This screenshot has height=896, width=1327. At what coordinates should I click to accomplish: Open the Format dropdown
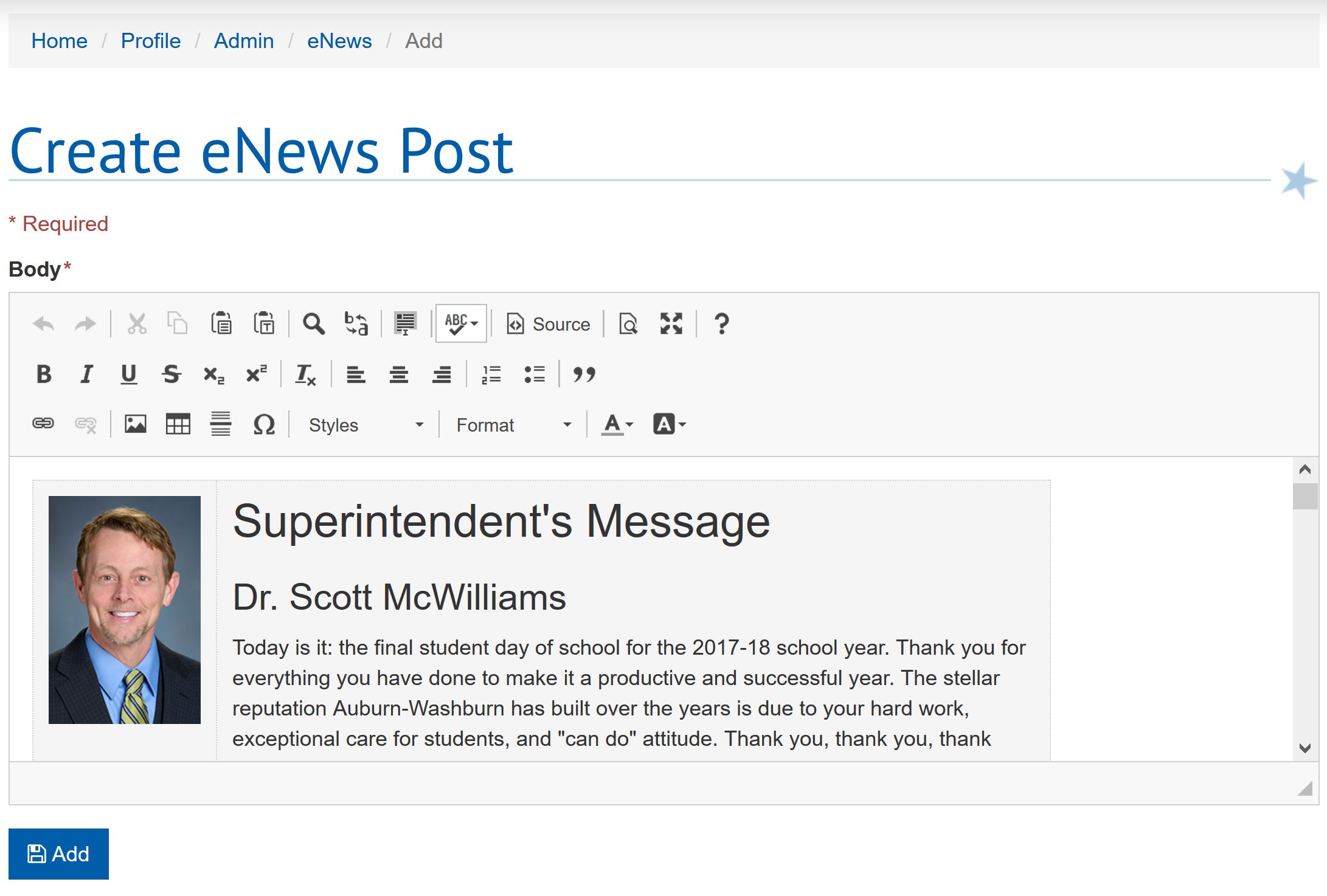(x=513, y=425)
